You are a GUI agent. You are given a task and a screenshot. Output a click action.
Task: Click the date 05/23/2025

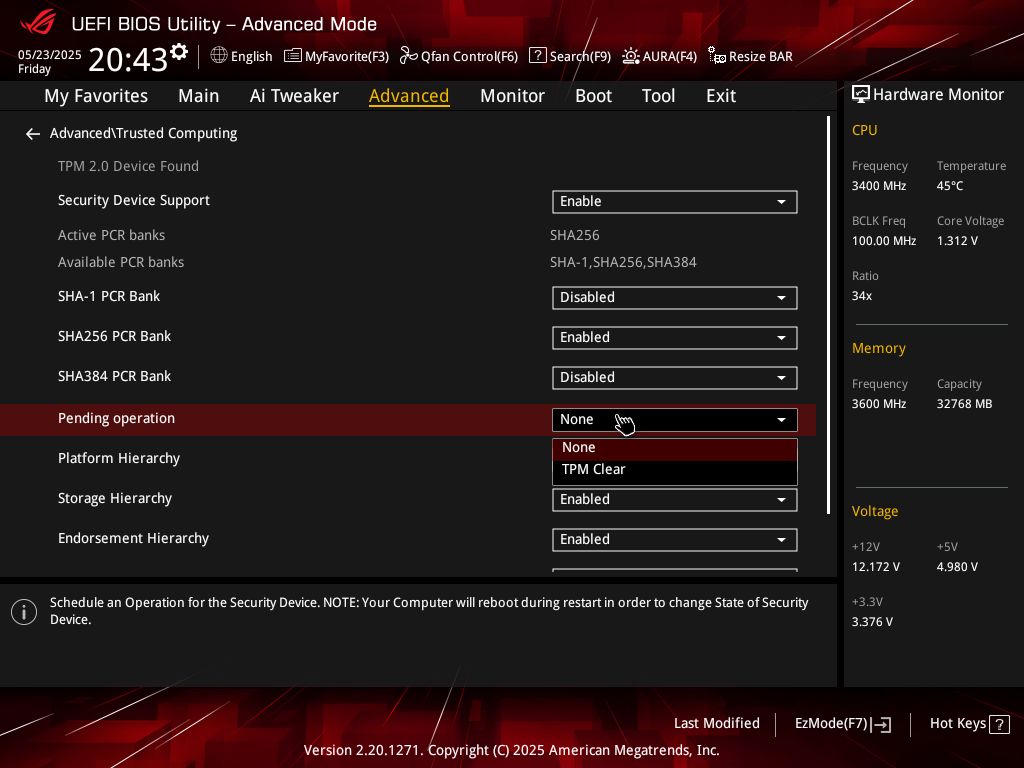50,55
